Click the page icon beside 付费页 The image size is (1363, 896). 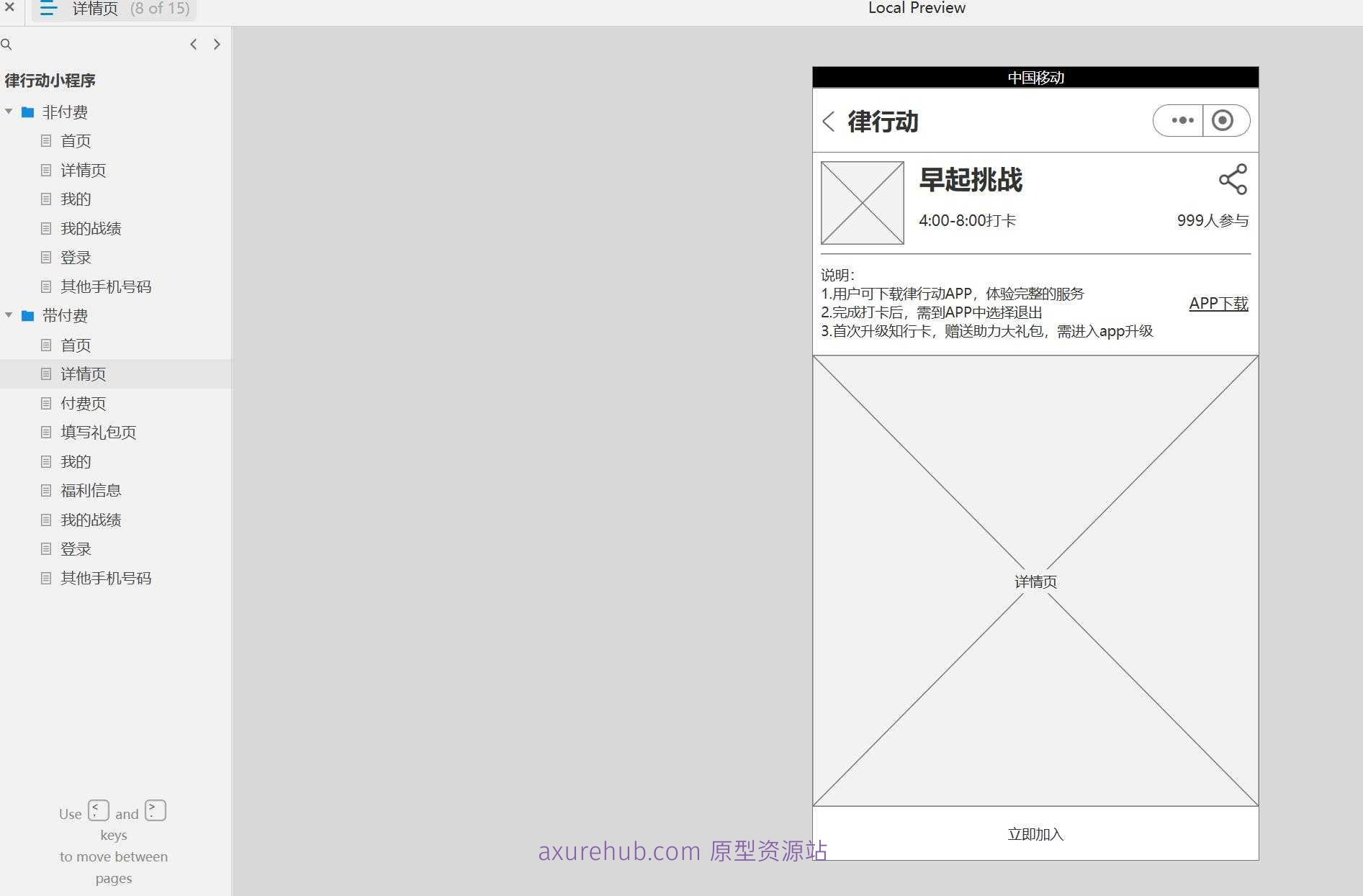[46, 403]
